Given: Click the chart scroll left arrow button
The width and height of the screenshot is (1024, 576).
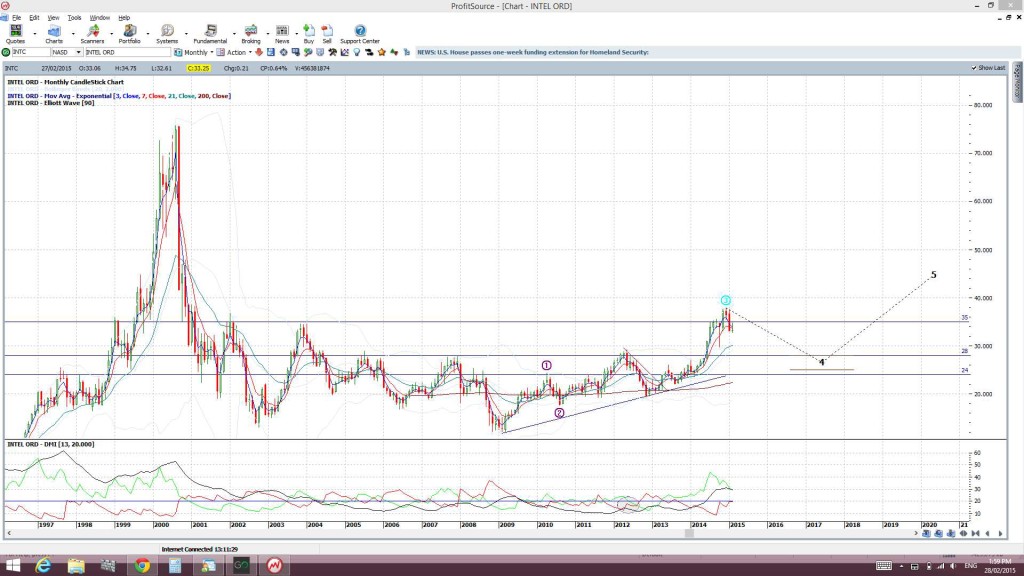Looking at the screenshot, I should coord(987,534).
